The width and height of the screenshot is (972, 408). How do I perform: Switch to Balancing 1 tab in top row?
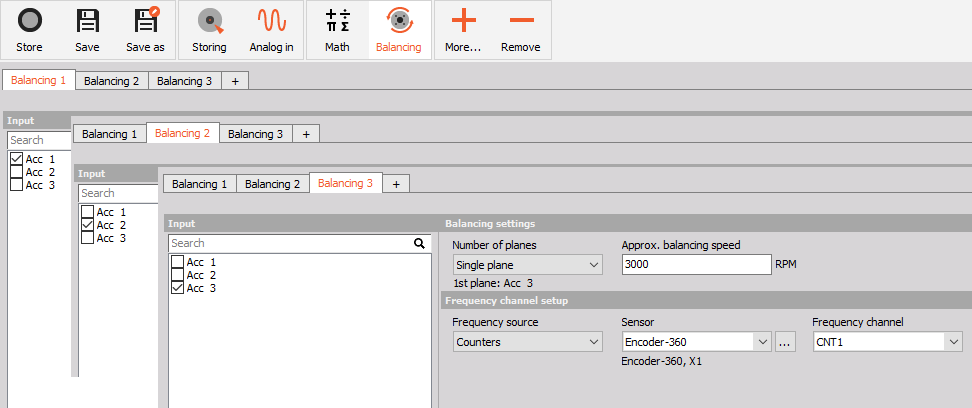[x=38, y=81]
